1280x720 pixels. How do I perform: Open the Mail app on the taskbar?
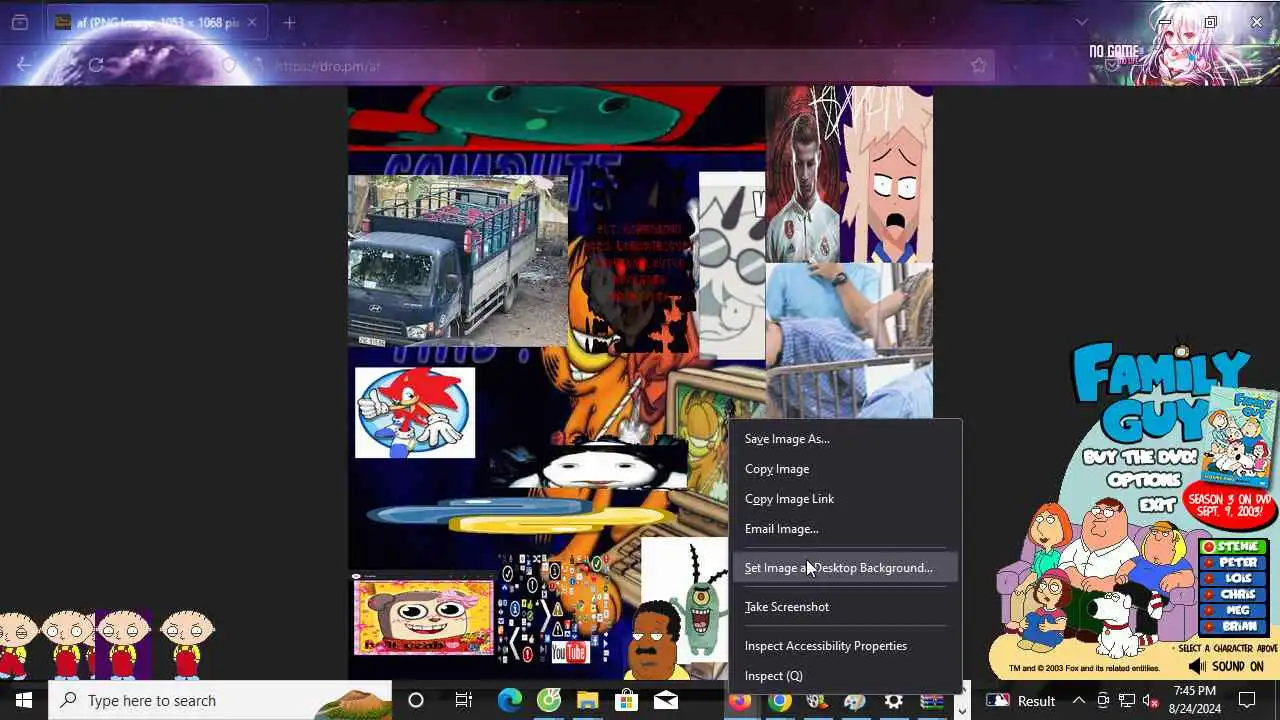pos(665,700)
